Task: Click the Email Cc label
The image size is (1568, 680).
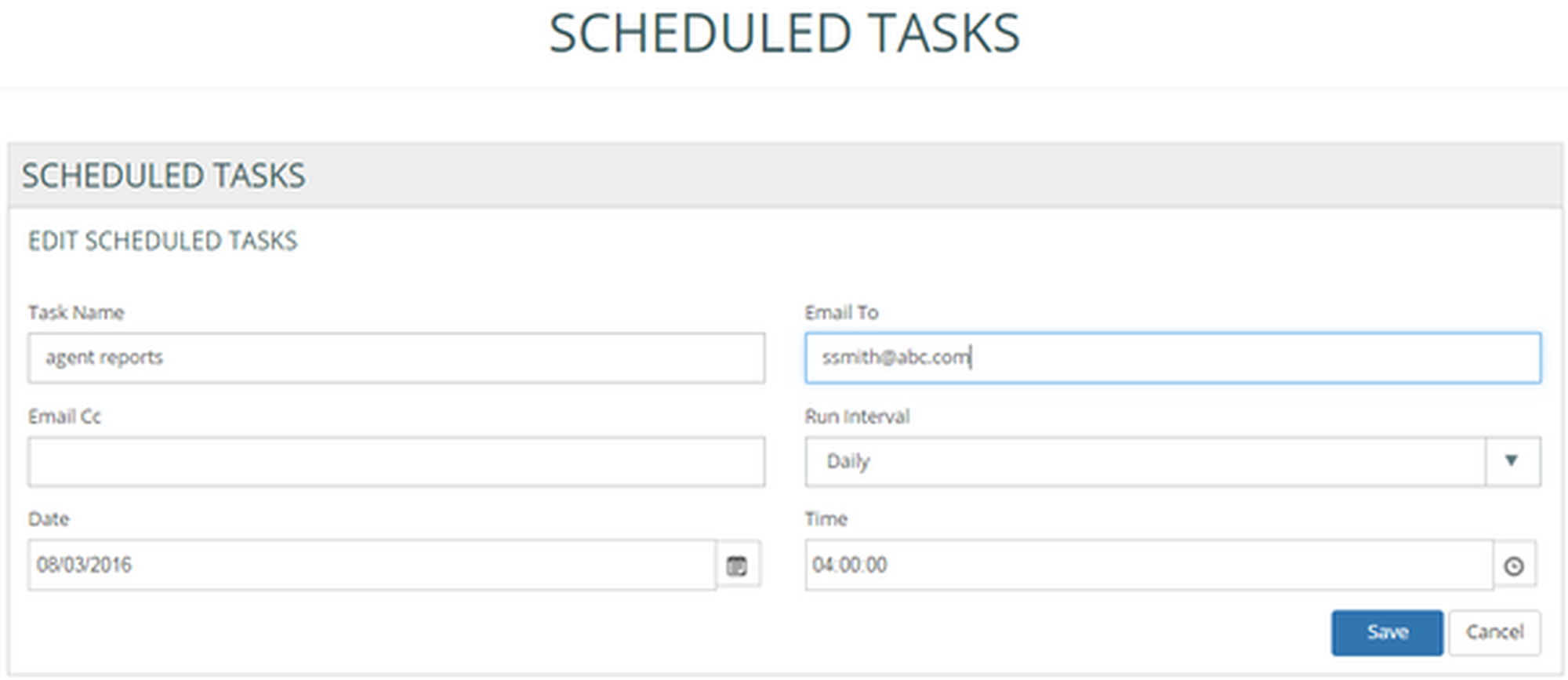Action: (64, 416)
